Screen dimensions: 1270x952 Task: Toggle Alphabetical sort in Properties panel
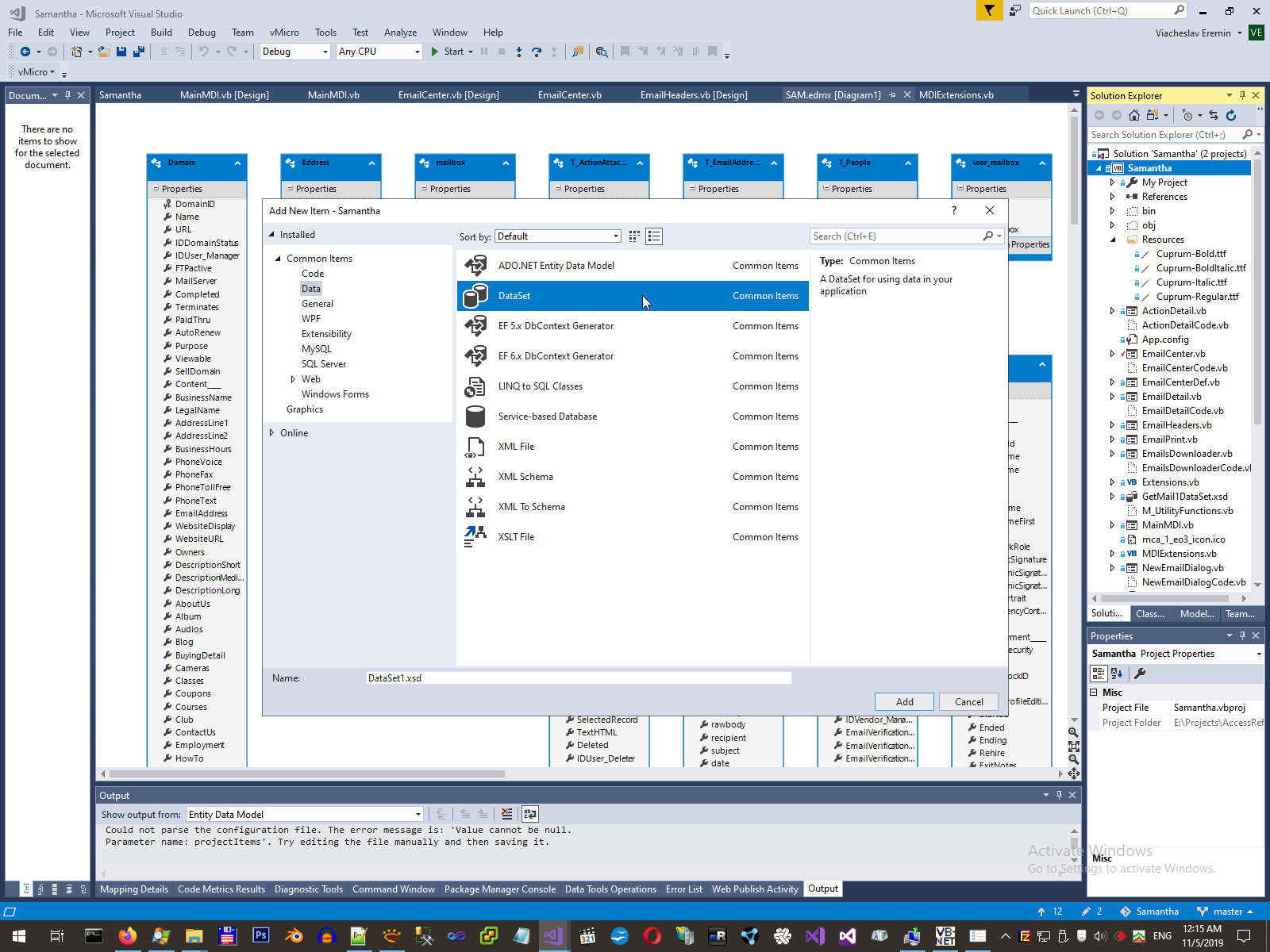click(1117, 674)
